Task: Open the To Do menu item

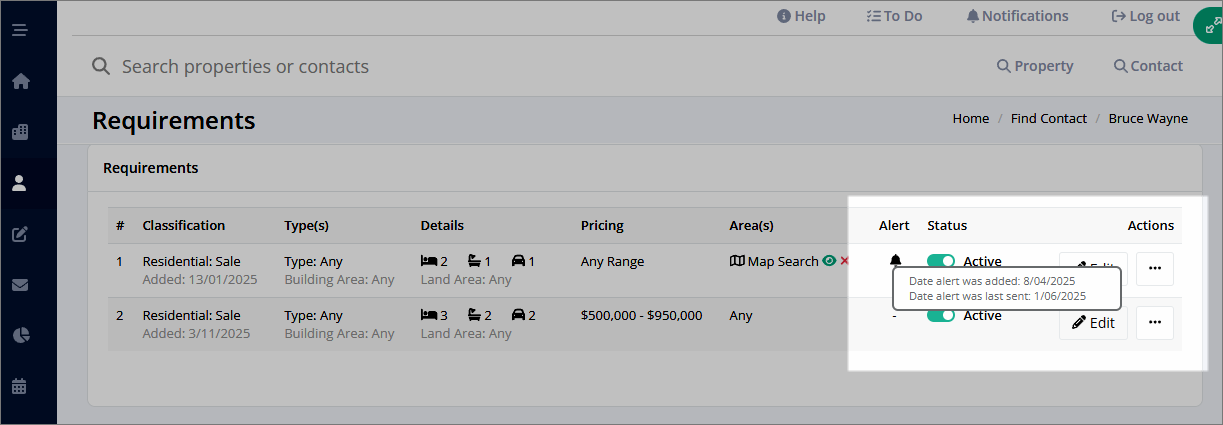Action: (894, 16)
